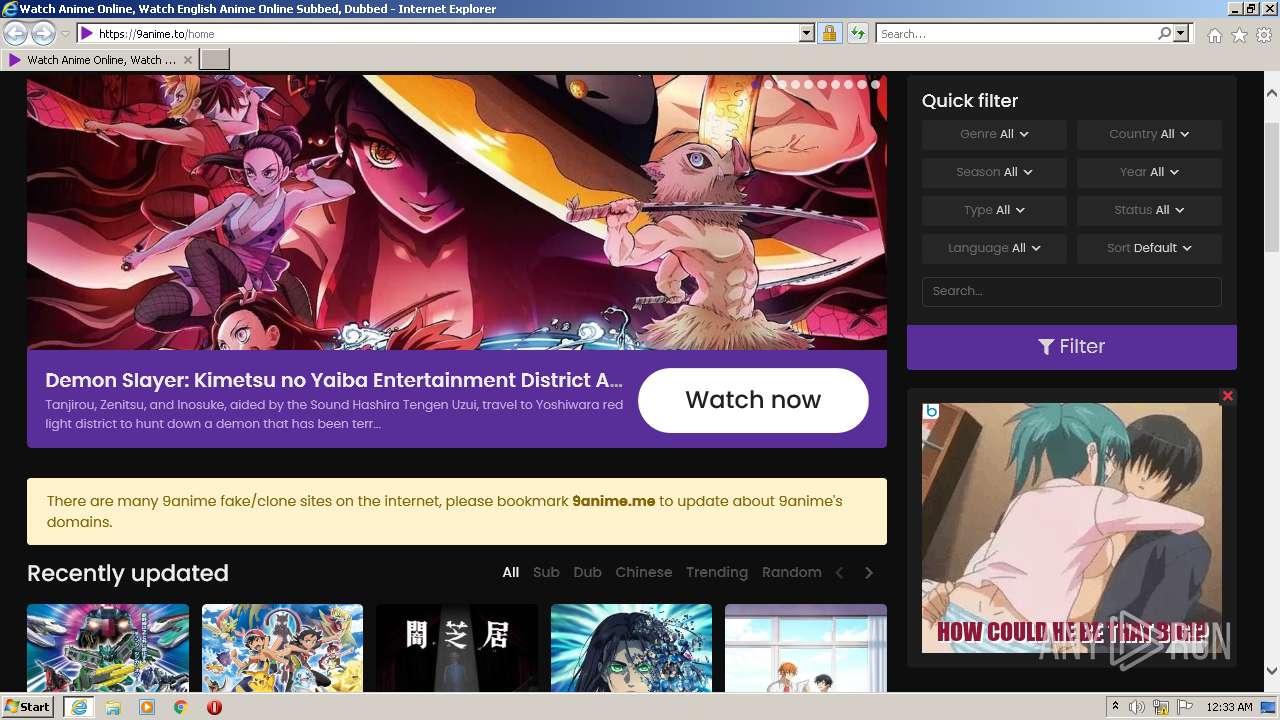
Task: Show previous Recently updated page arrow
Action: [x=840, y=573]
